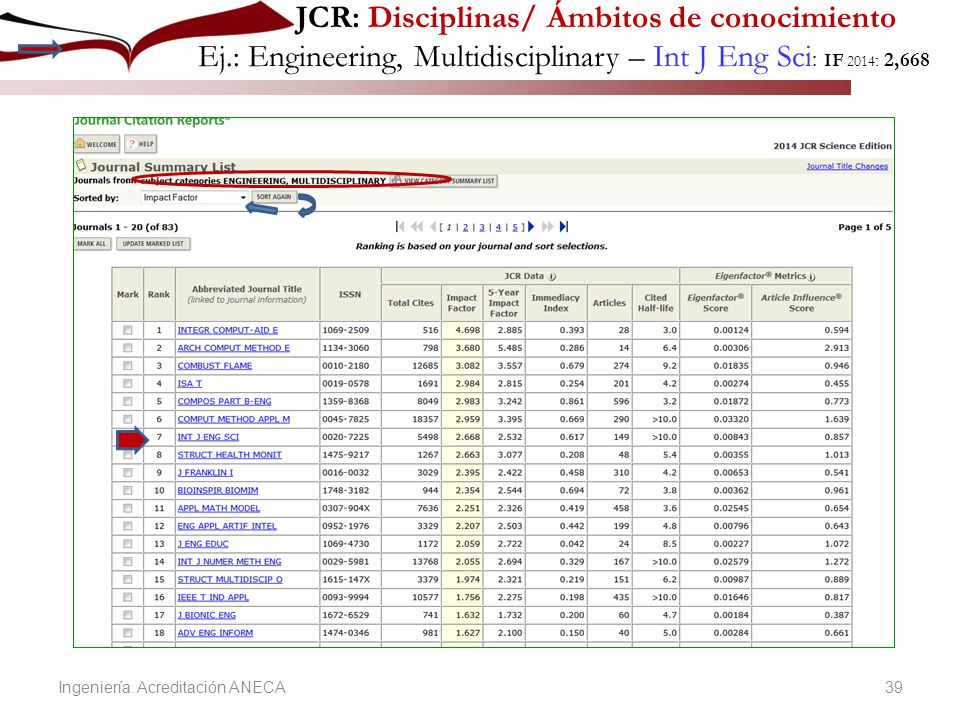Open the Sorted by Impact Factor dropdown
The width and height of the screenshot is (960, 720).
(x=193, y=198)
